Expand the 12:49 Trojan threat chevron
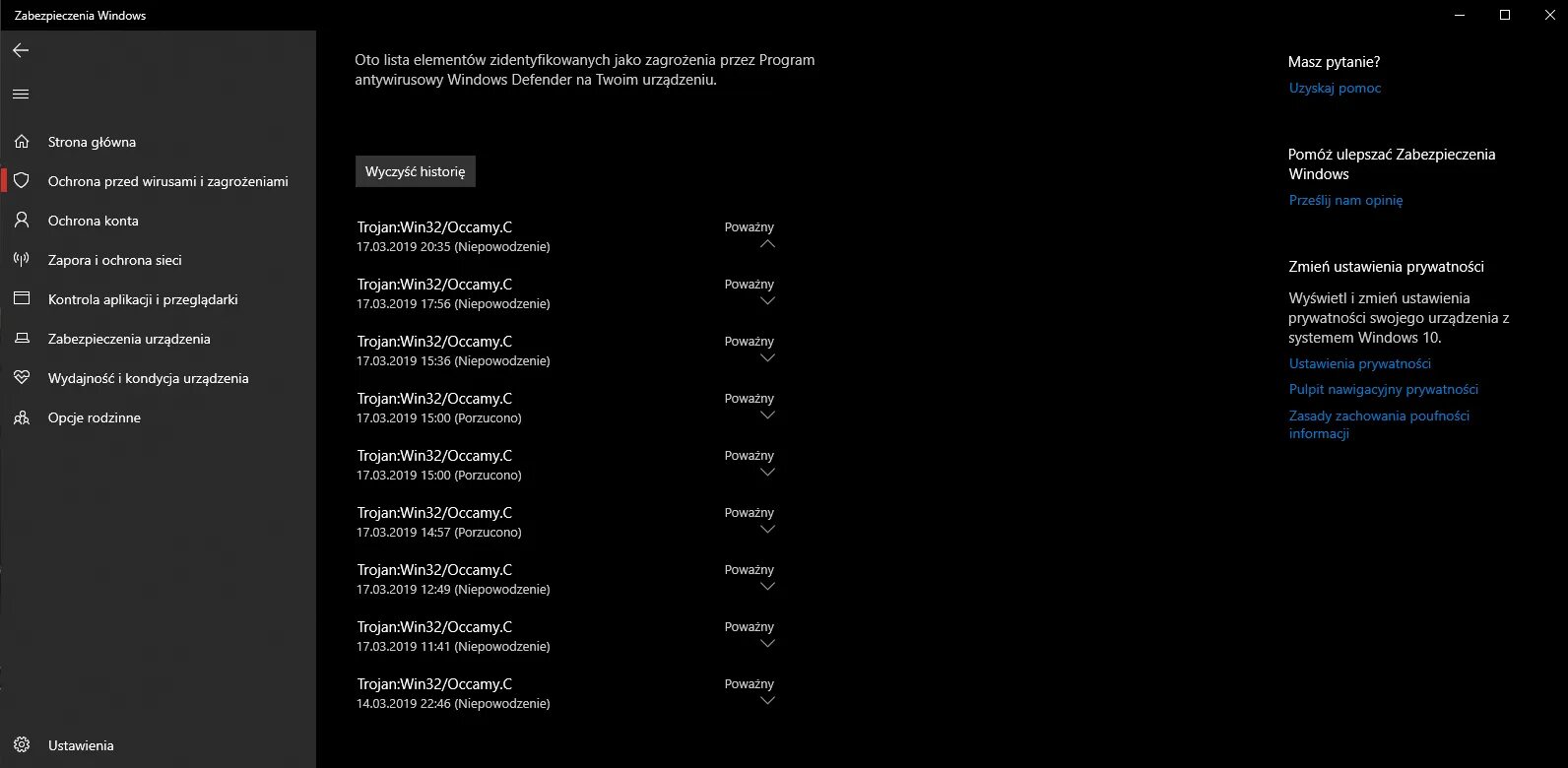The width and height of the screenshot is (1568, 768). 768,587
